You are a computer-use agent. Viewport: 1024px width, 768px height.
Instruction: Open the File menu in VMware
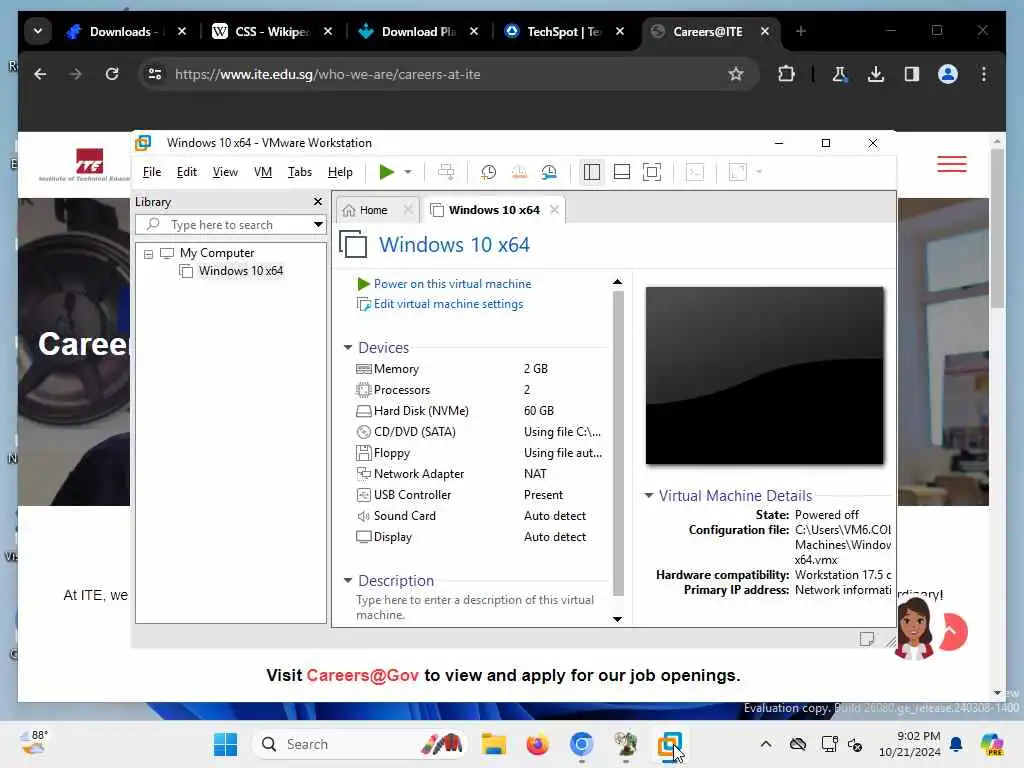[152, 172]
